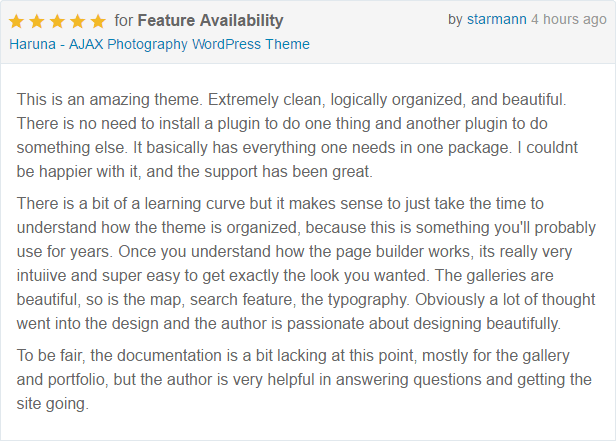
Task: Select the second gold rating star
Action: (37, 21)
